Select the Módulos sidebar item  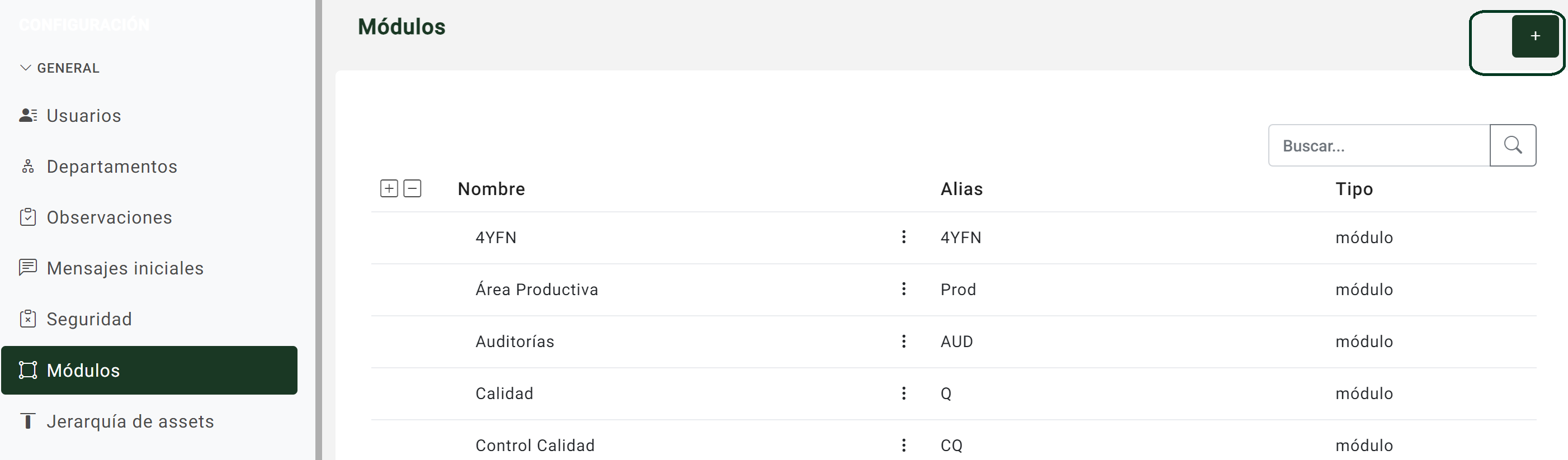point(149,370)
